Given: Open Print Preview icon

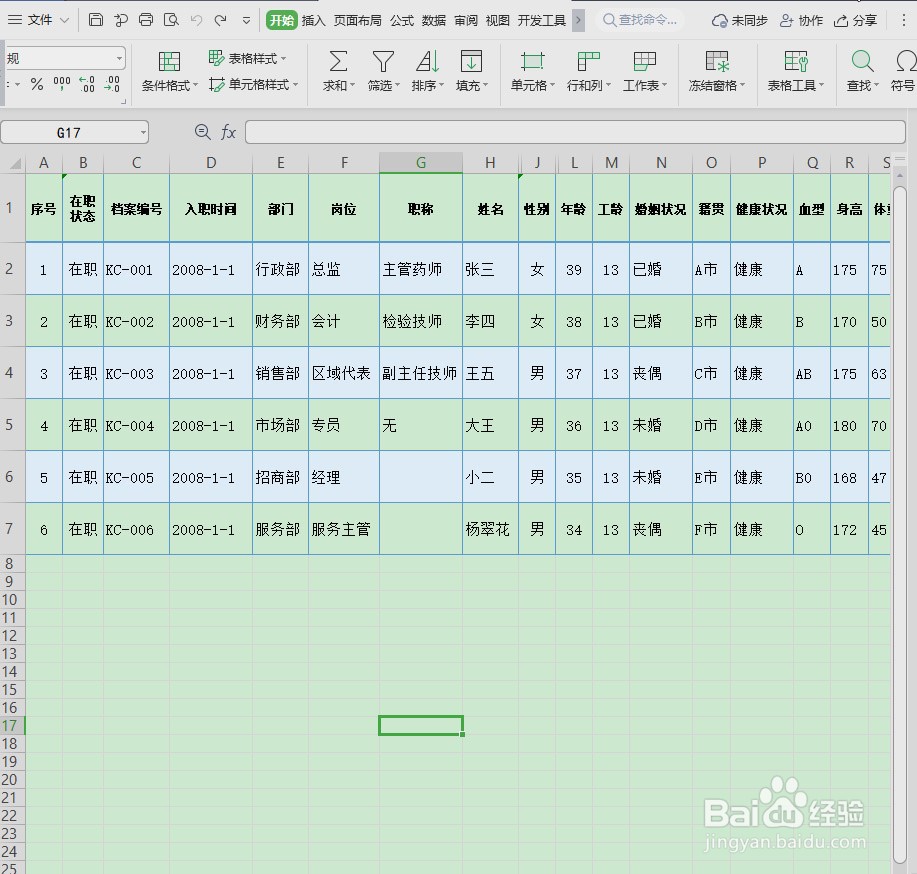Looking at the screenshot, I should pos(171,20).
